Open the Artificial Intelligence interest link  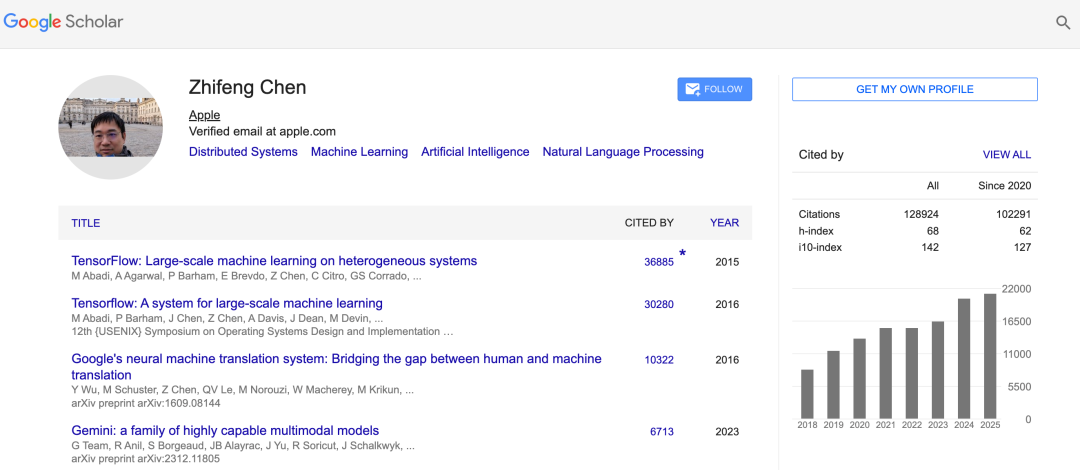tap(475, 152)
